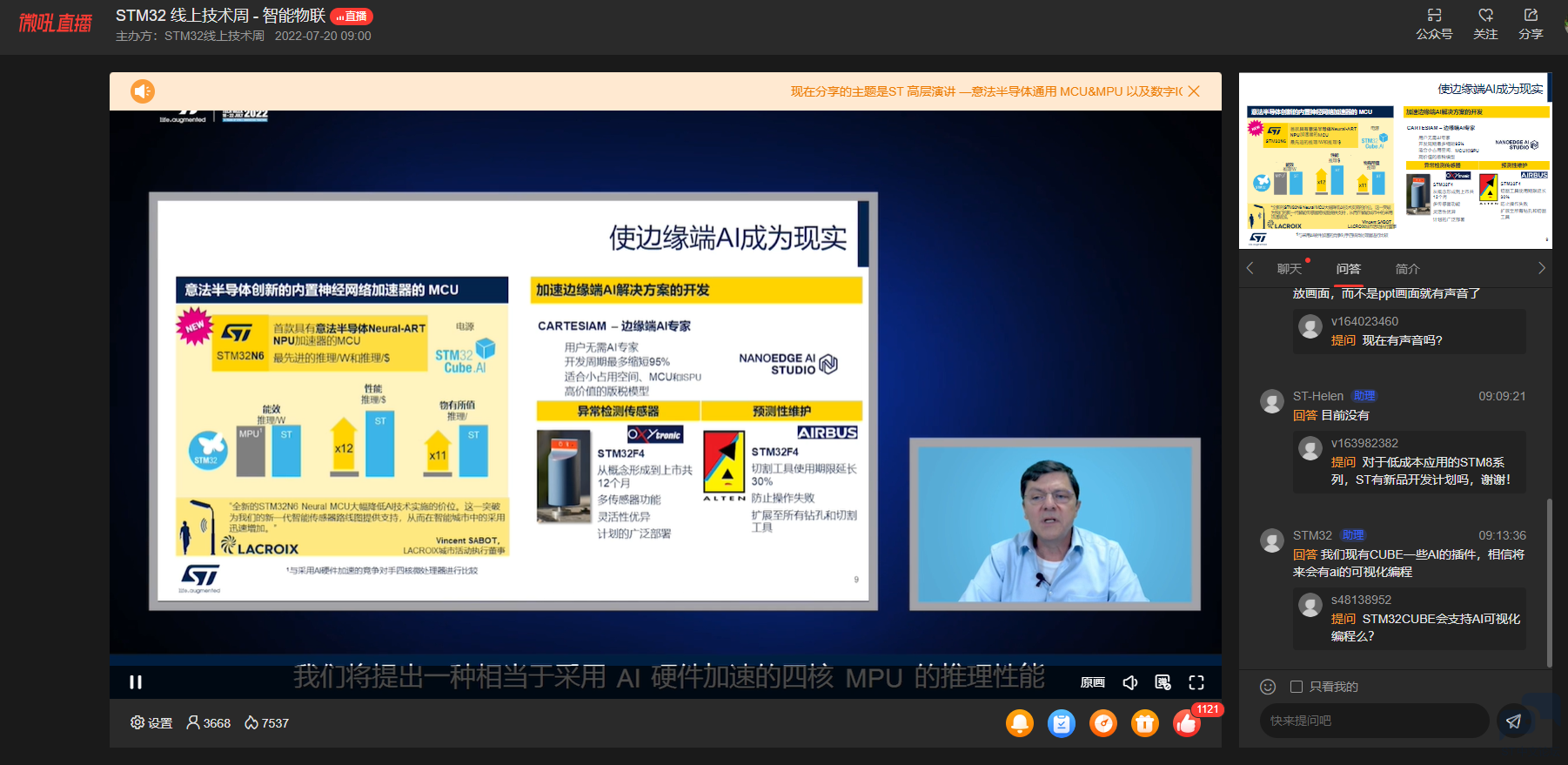This screenshot has width=1568, height=765.
Task: Click the orange compass icon
Action: tap(1103, 723)
